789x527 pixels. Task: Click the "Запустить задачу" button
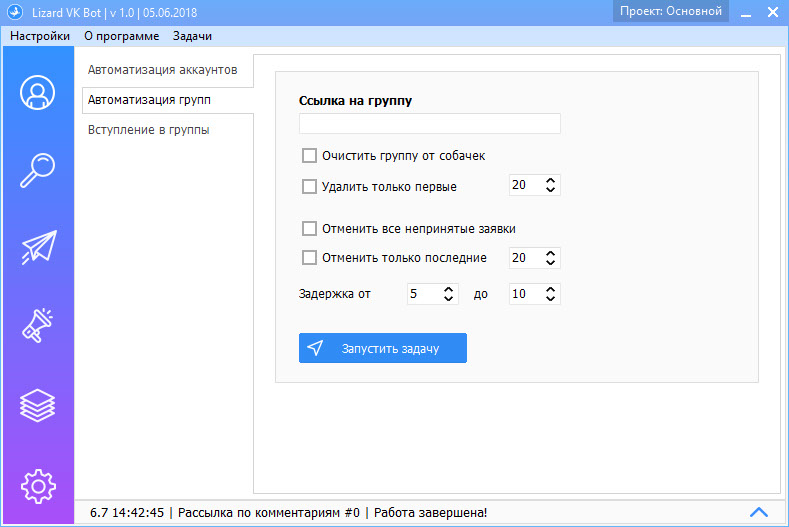(x=382, y=348)
